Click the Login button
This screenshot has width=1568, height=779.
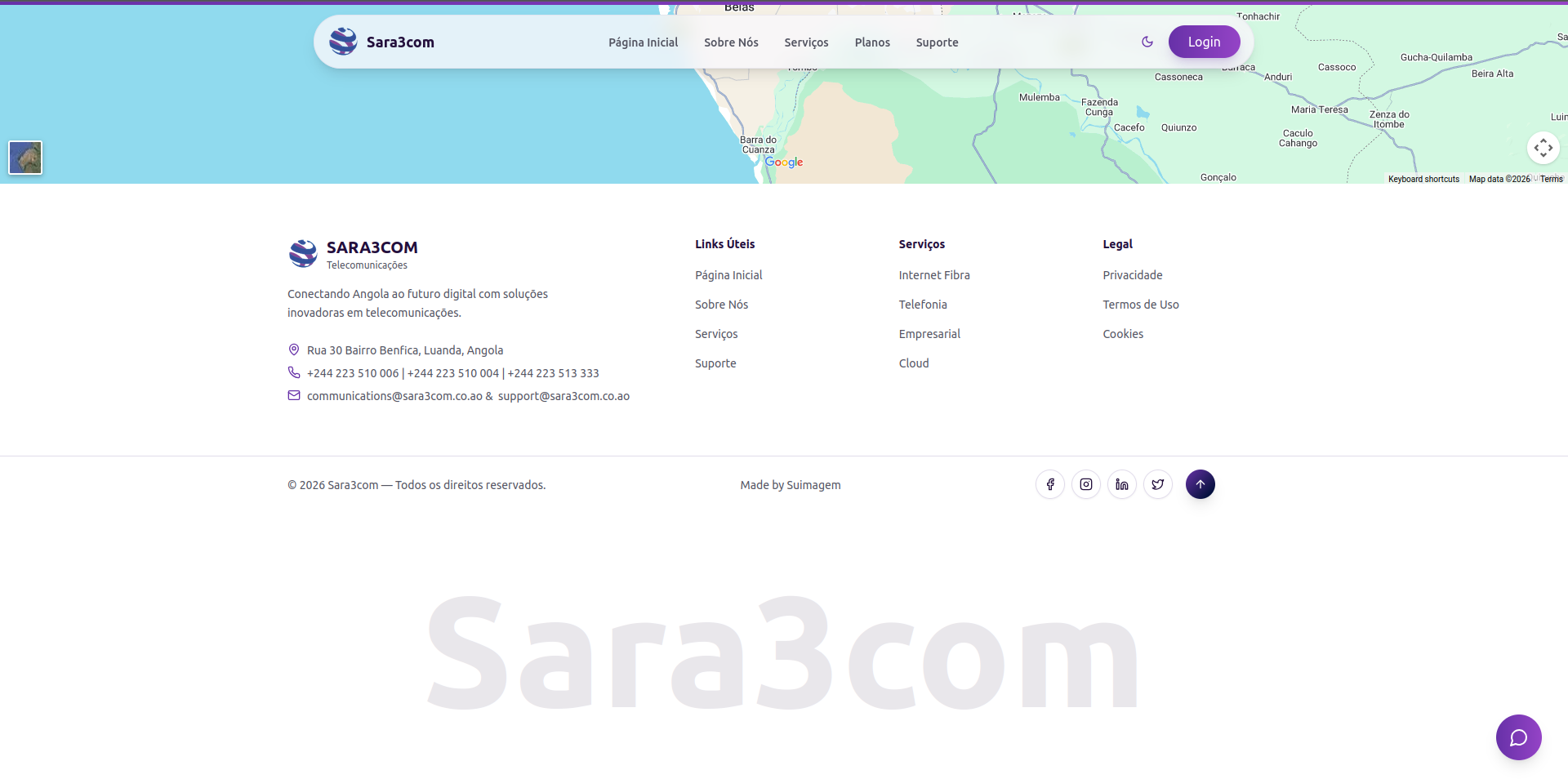click(x=1204, y=42)
